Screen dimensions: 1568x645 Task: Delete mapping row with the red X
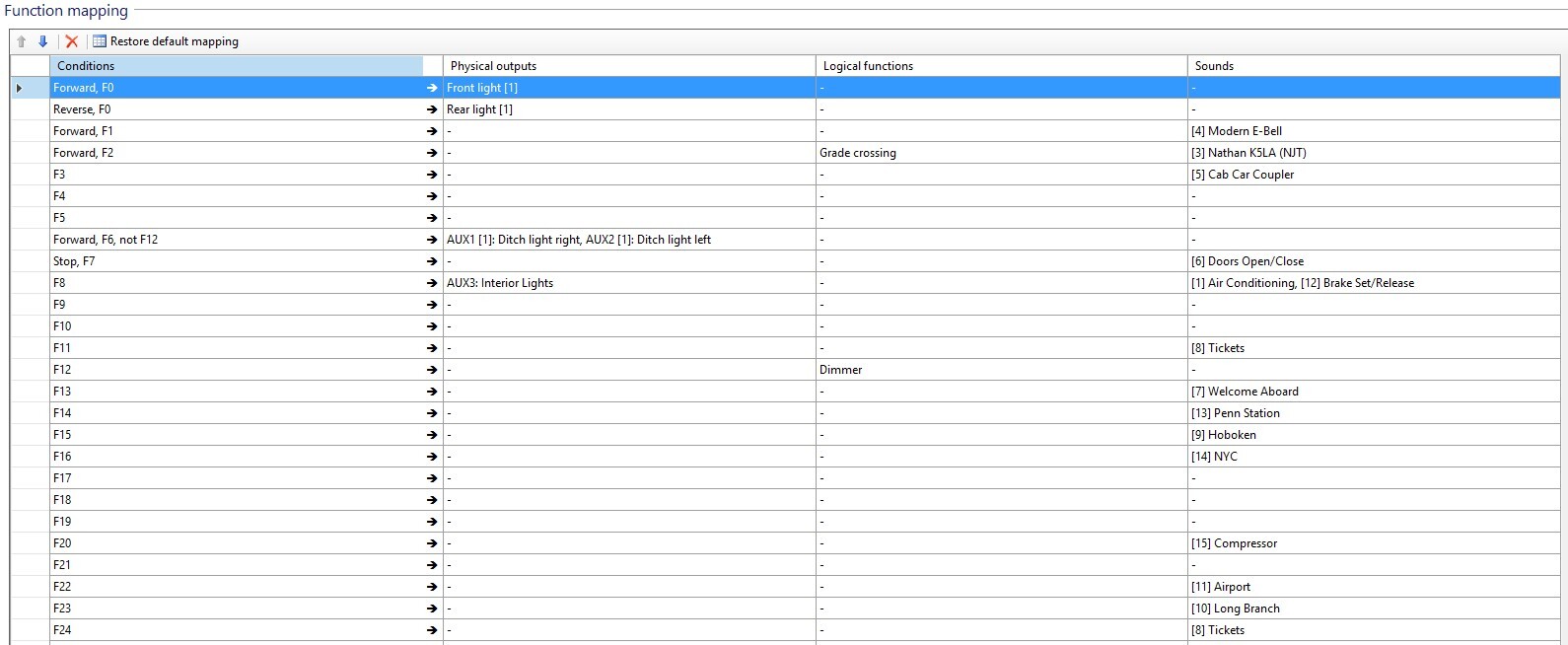71,41
